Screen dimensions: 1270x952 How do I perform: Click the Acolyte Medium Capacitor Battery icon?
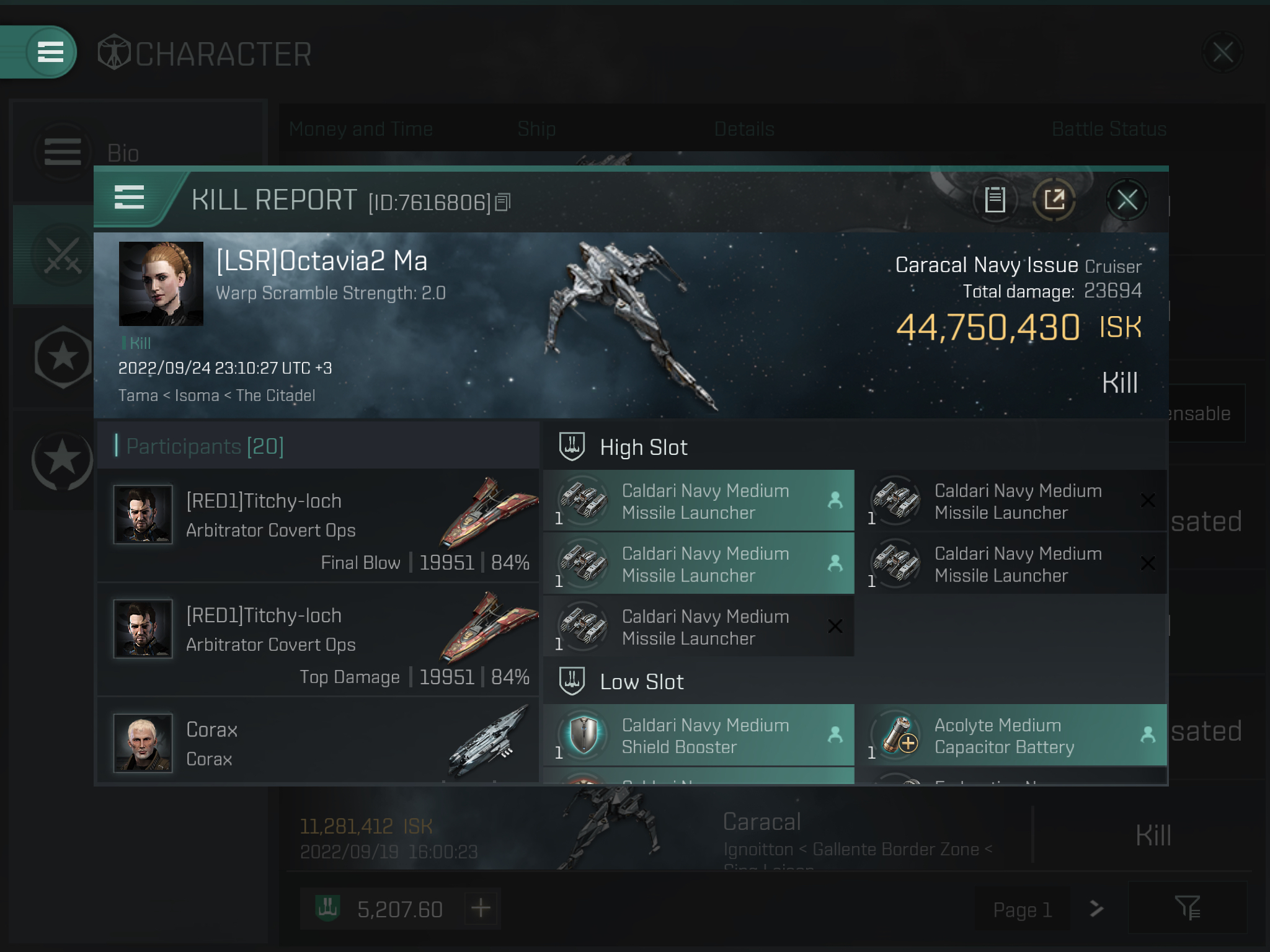point(896,735)
